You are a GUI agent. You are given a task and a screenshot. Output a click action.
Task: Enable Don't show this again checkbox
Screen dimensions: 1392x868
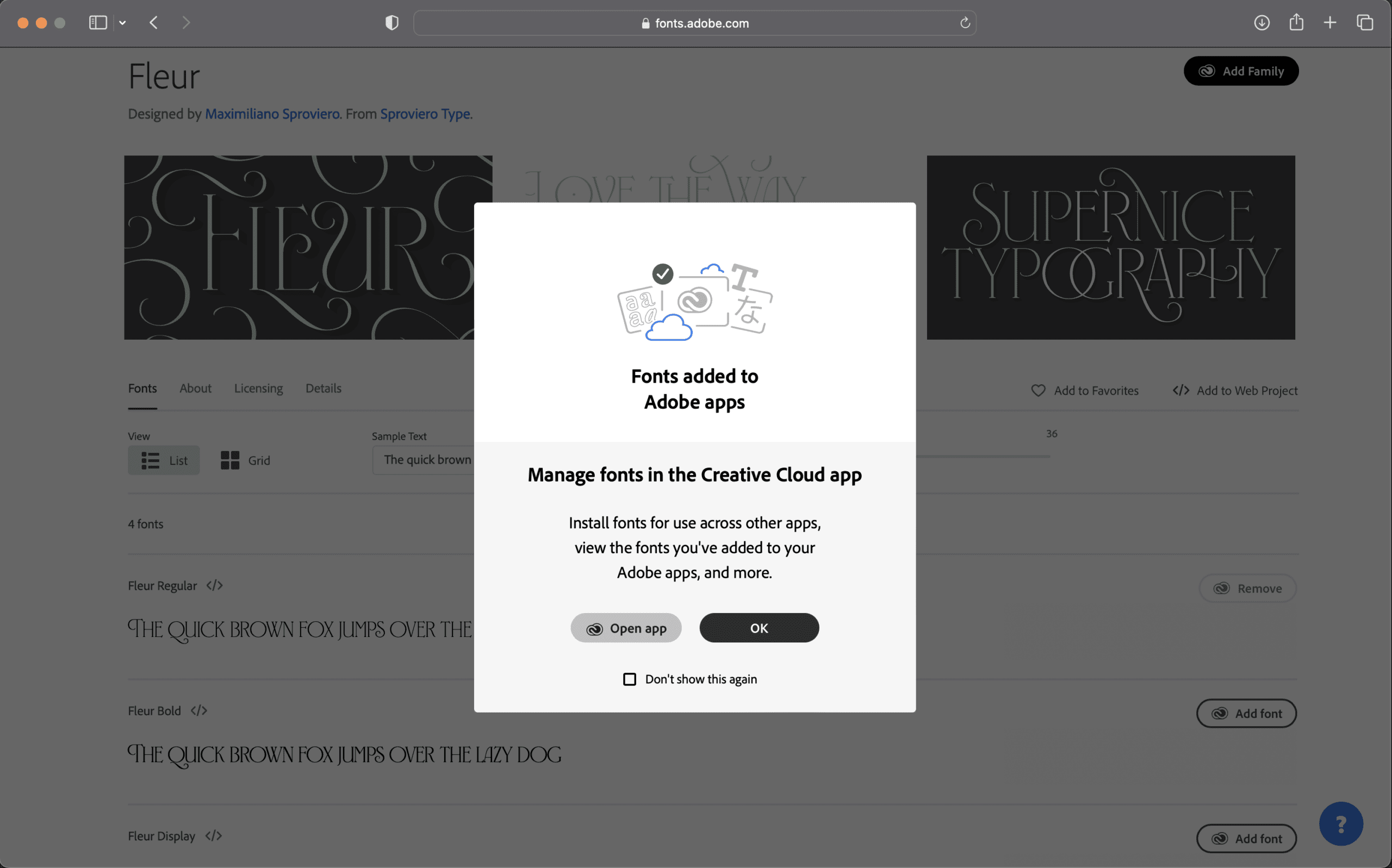(x=629, y=678)
